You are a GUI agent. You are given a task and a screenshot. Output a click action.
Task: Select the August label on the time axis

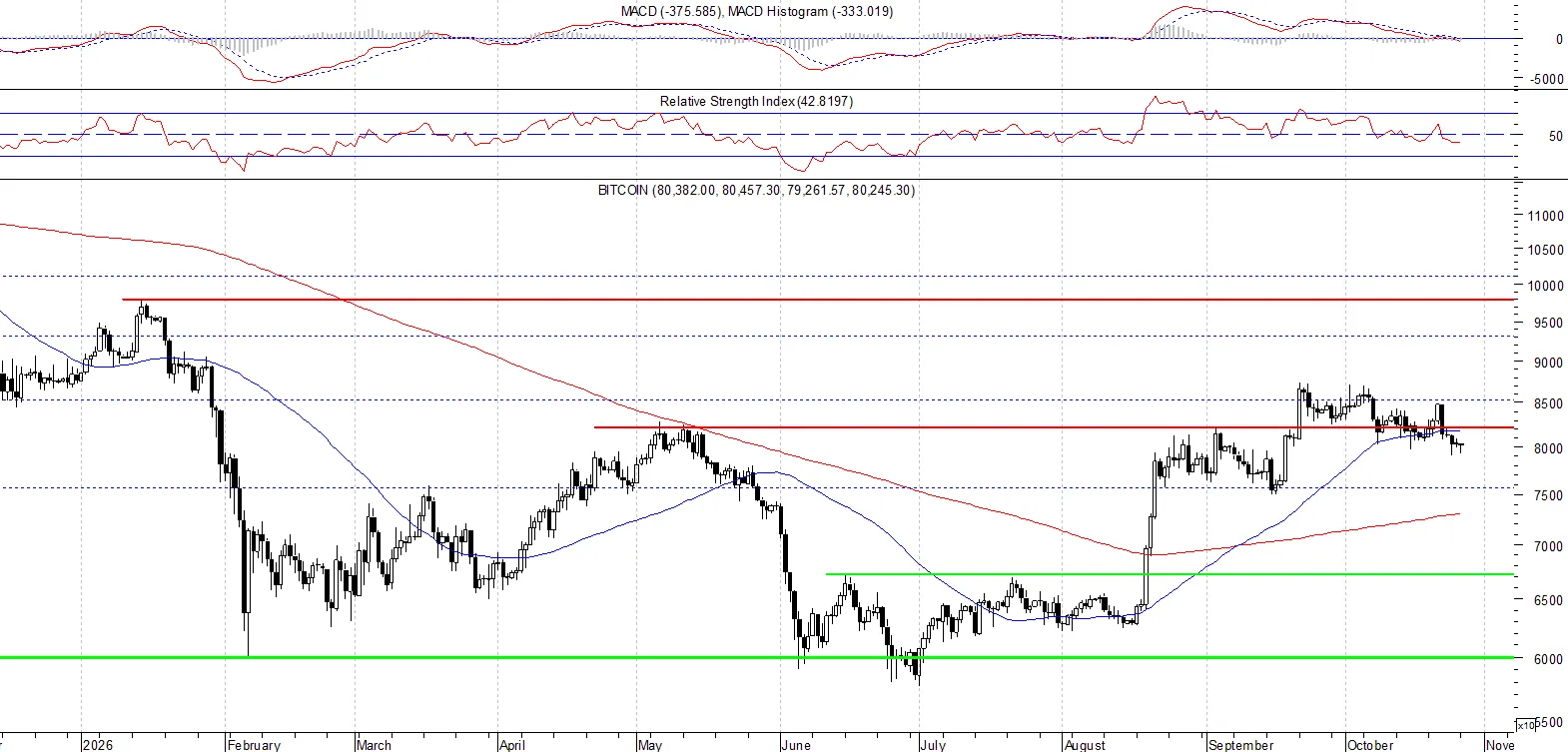tap(1085, 745)
